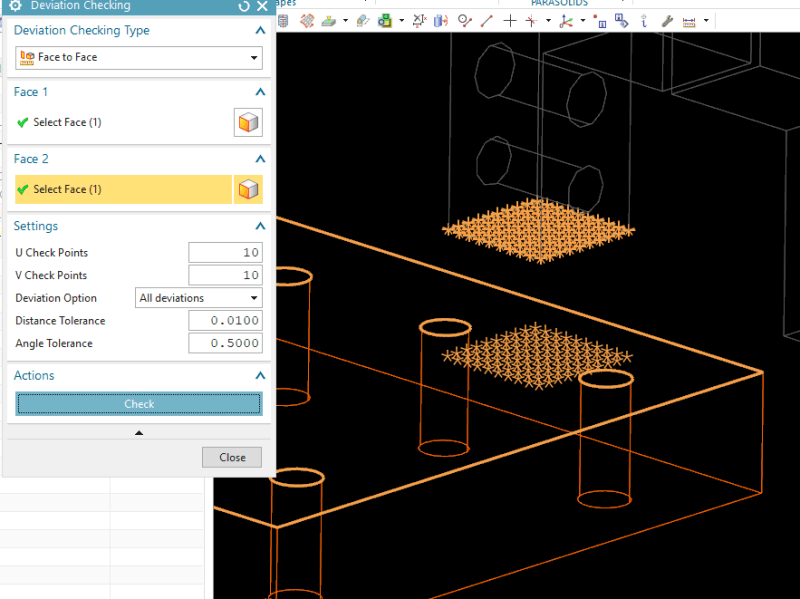Collapse the Deviation Checking Type section
The height and width of the screenshot is (599, 800).
click(x=260, y=31)
